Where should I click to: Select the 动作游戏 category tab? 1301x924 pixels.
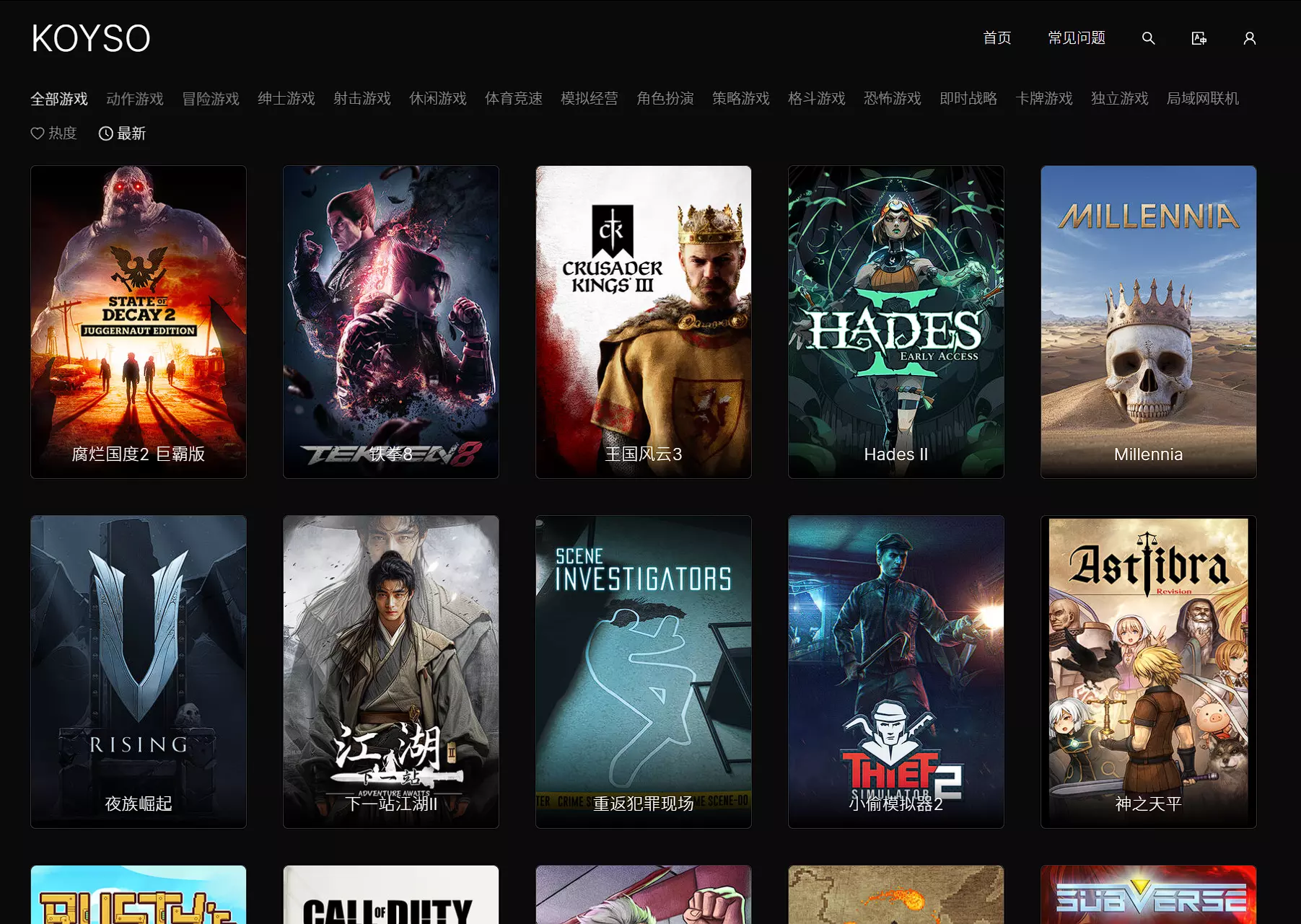(135, 99)
